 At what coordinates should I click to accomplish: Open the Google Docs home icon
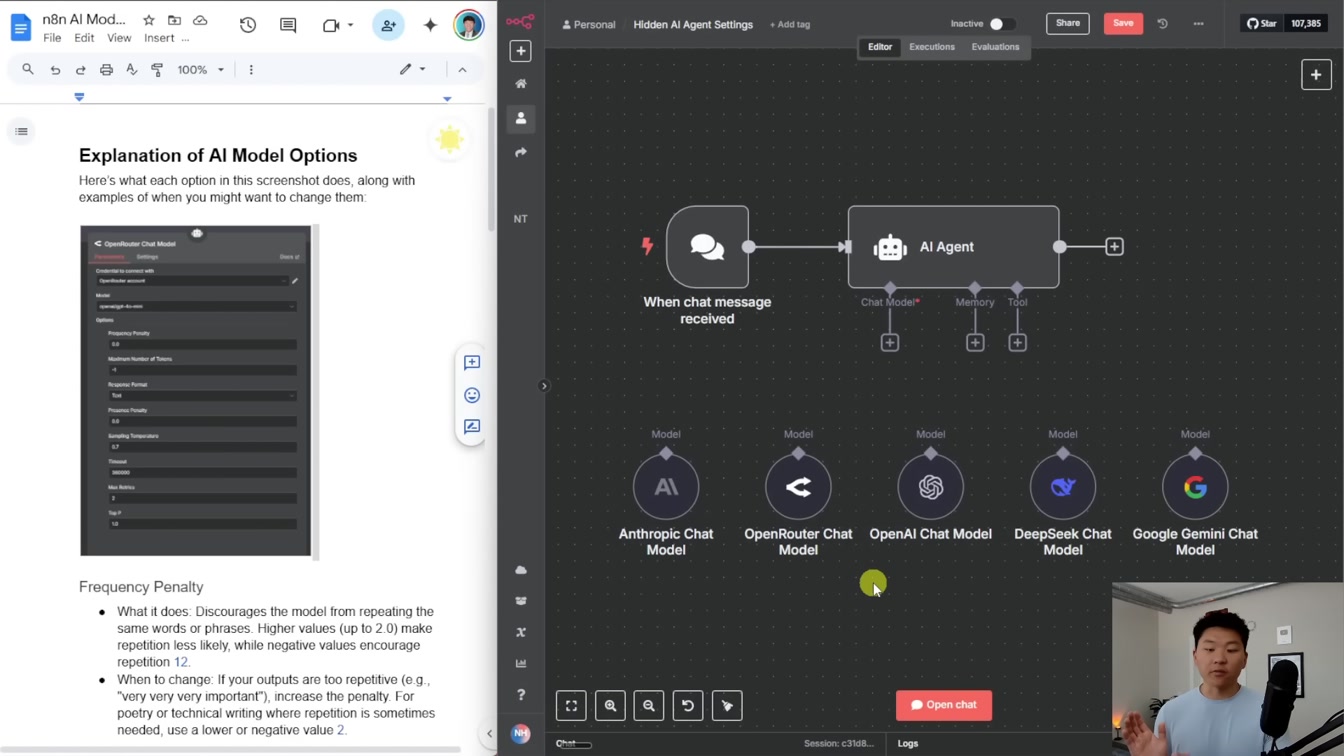pyautogui.click(x=20, y=27)
